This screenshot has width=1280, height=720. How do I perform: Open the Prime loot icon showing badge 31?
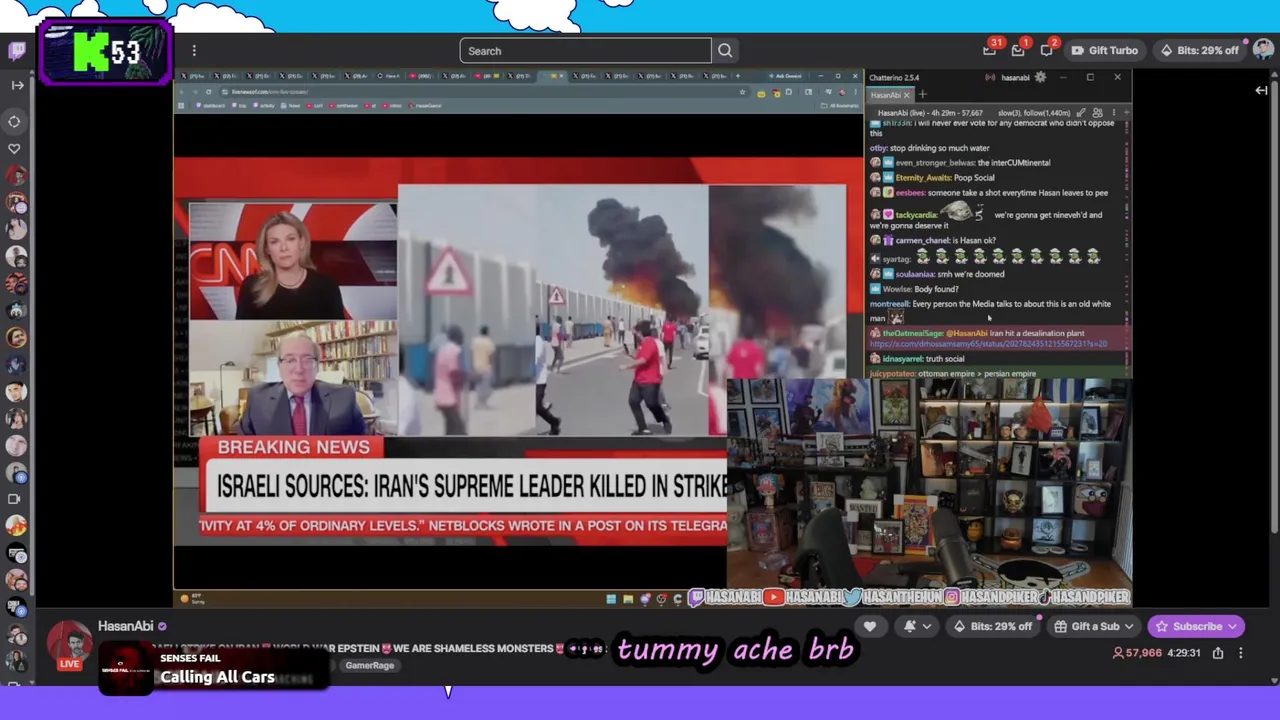click(x=990, y=50)
